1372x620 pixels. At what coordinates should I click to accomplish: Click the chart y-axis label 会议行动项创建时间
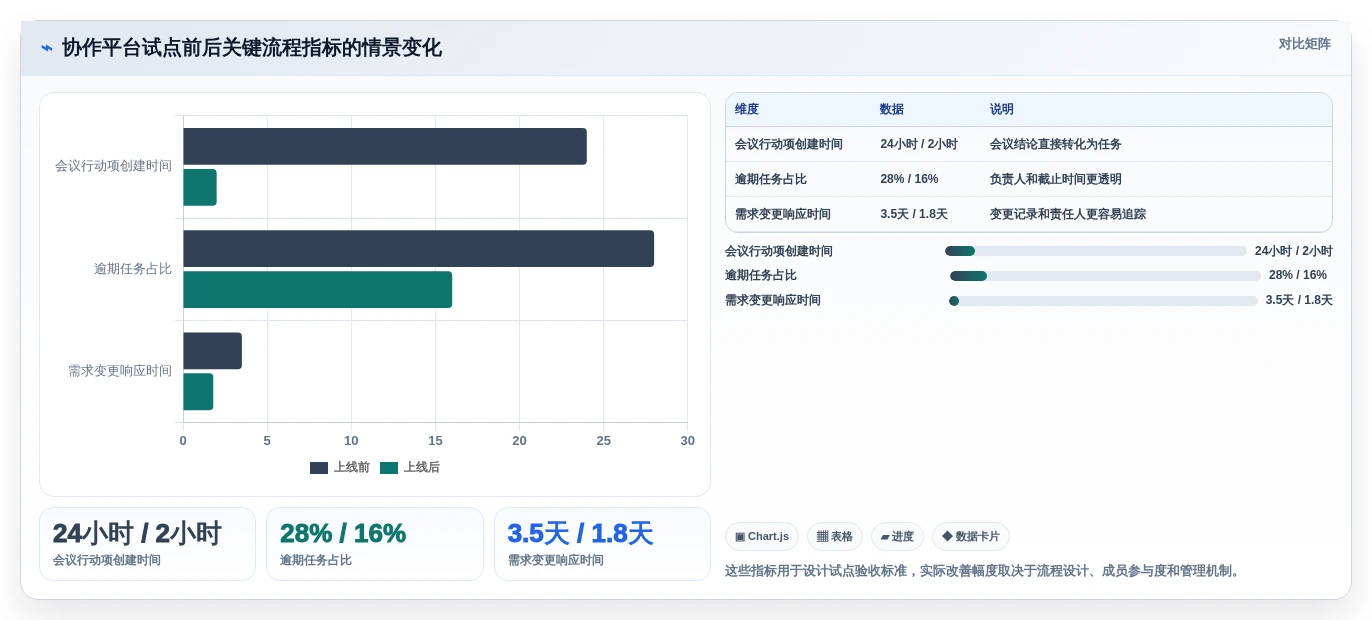click(113, 166)
